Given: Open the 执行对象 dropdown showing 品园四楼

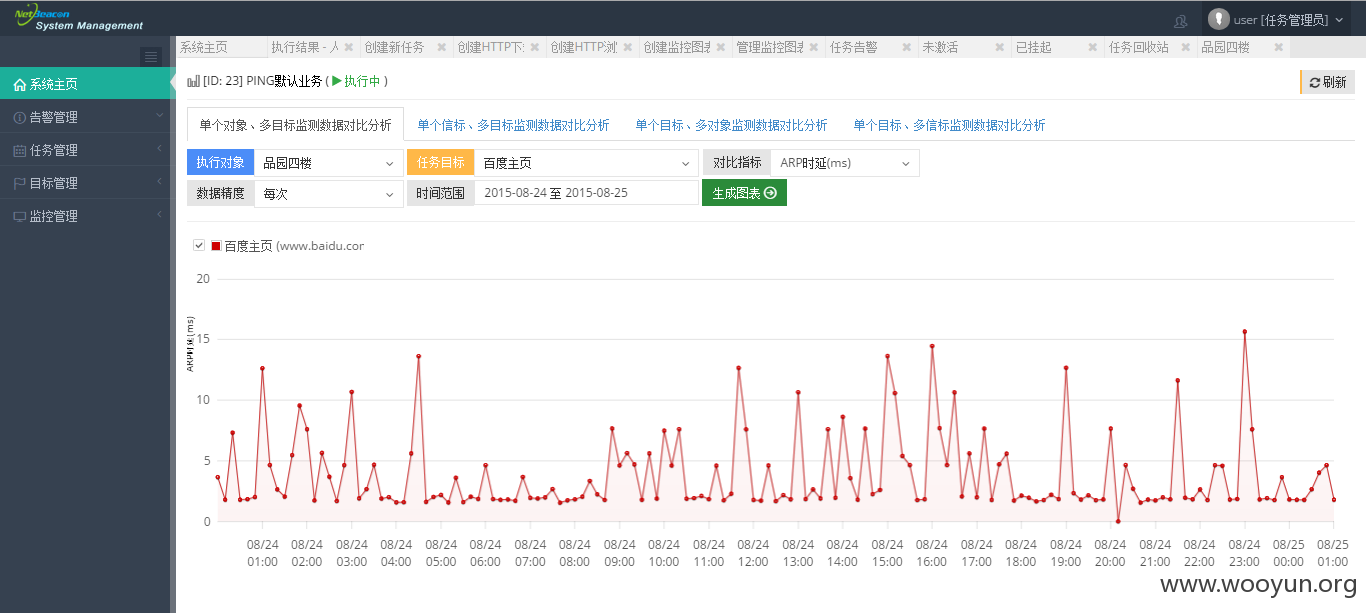Looking at the screenshot, I should (x=329, y=163).
